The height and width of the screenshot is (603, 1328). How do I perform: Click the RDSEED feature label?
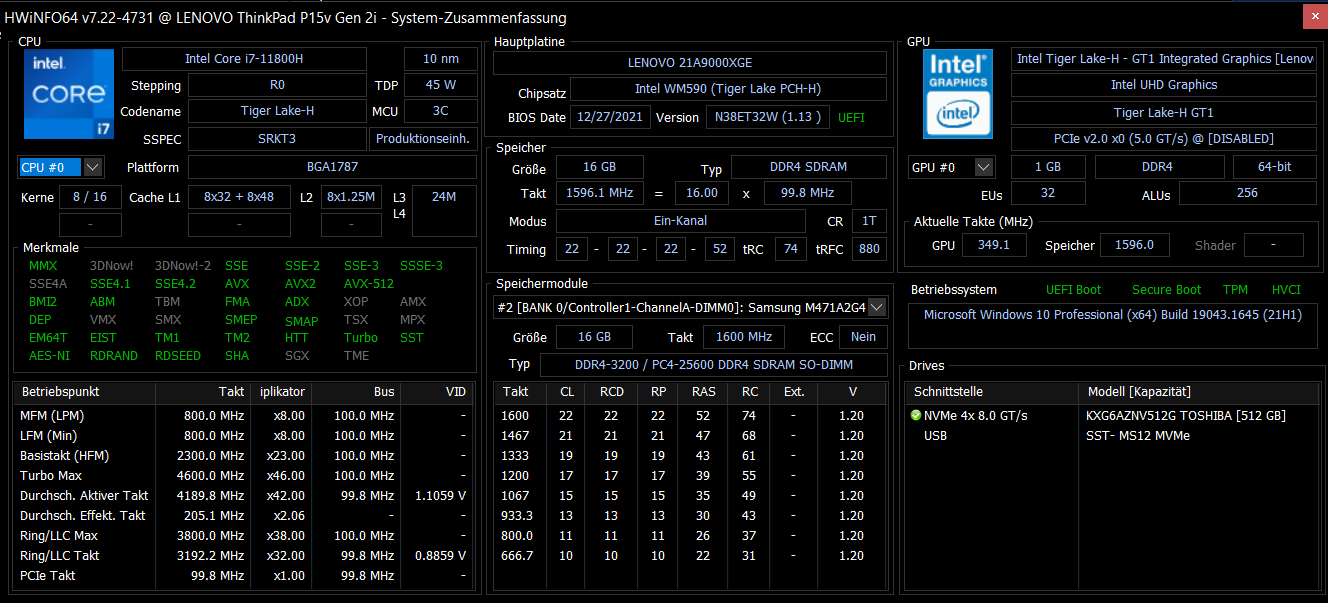(177, 355)
